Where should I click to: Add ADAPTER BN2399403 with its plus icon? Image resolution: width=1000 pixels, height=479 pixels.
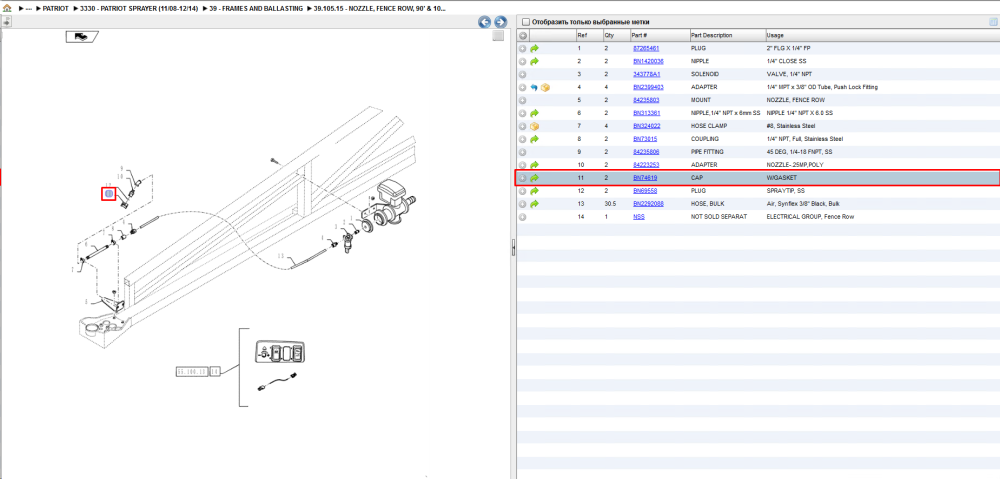pyautogui.click(x=522, y=87)
